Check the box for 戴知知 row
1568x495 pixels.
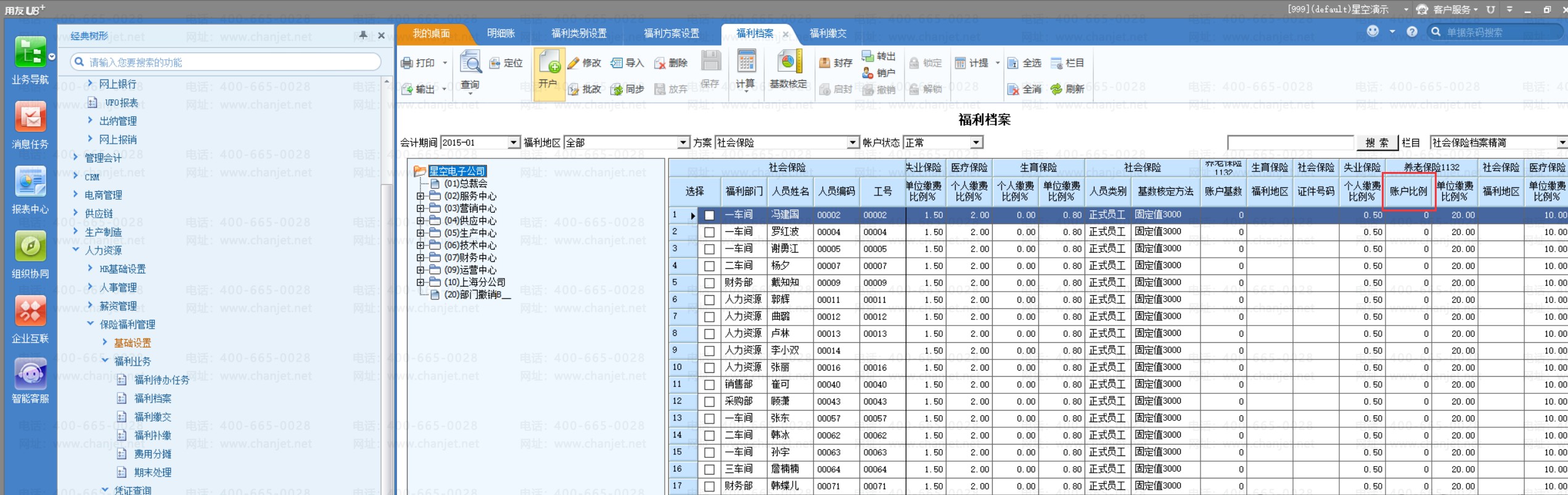tap(709, 283)
